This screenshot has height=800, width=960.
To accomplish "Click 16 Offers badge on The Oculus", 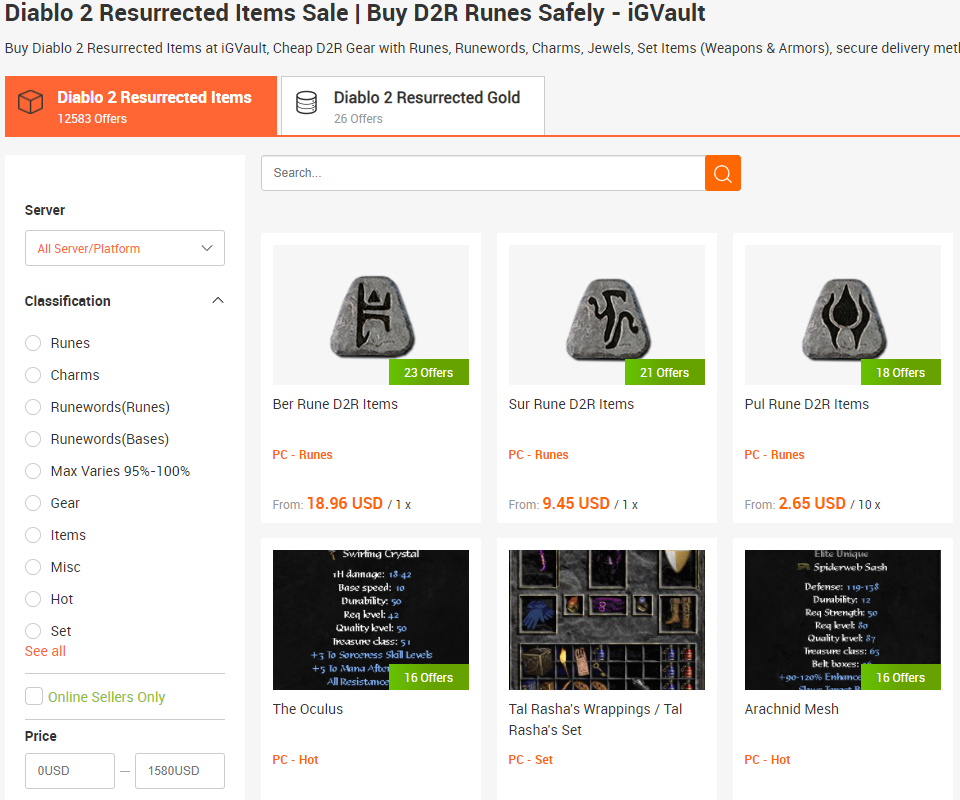I will (x=429, y=677).
